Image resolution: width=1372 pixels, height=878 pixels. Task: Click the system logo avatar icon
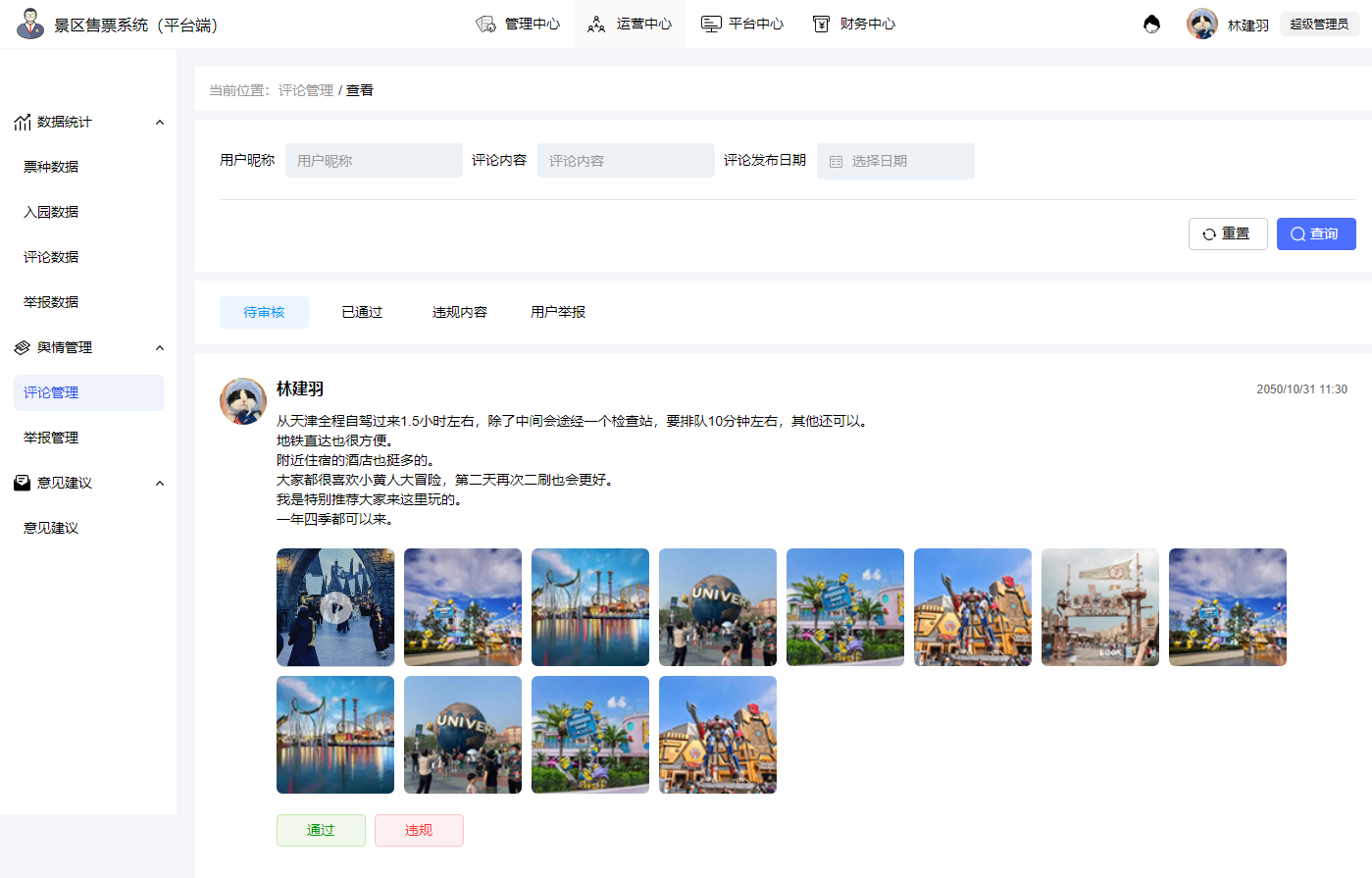30,24
